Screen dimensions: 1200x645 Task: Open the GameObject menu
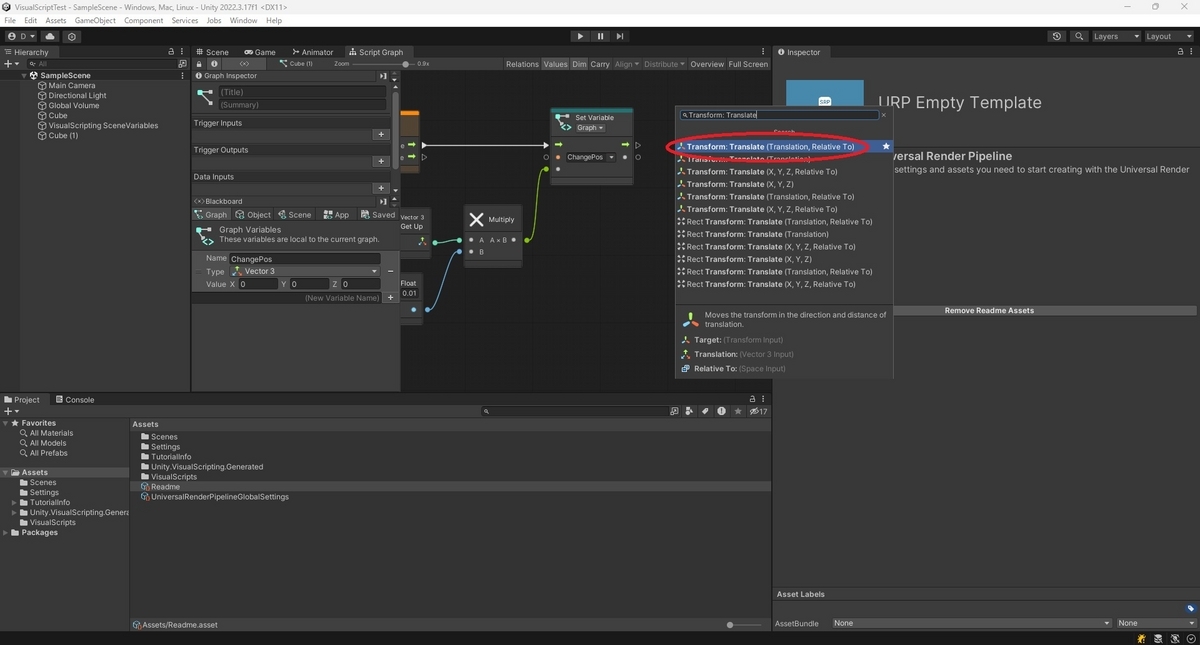click(x=95, y=20)
